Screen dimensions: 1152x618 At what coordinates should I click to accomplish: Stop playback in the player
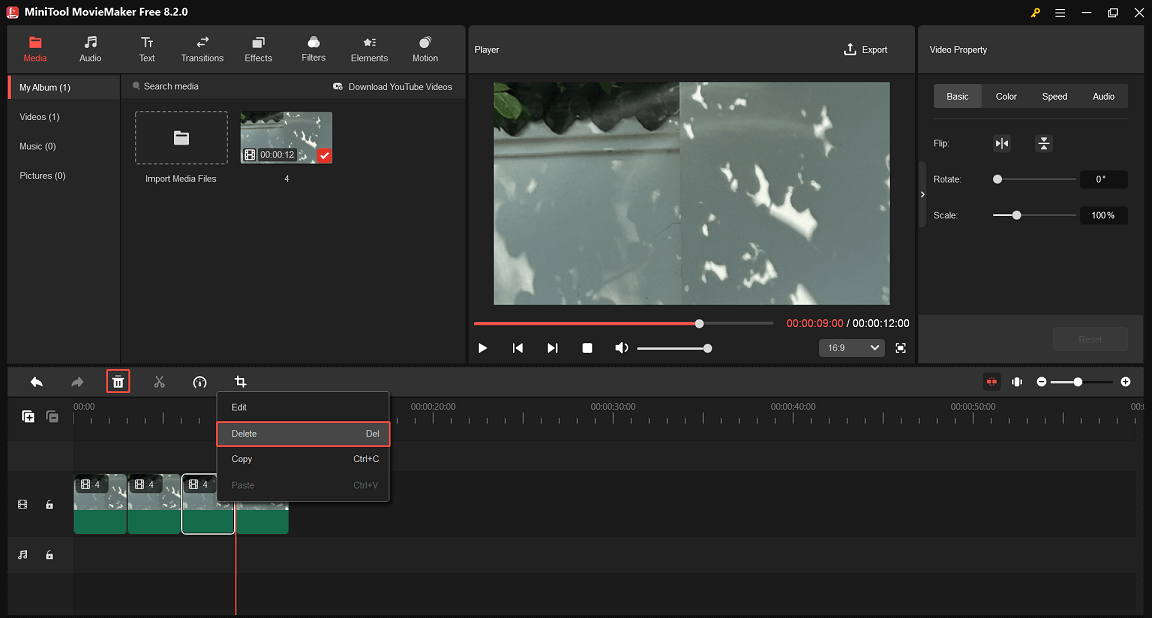pyautogui.click(x=587, y=348)
